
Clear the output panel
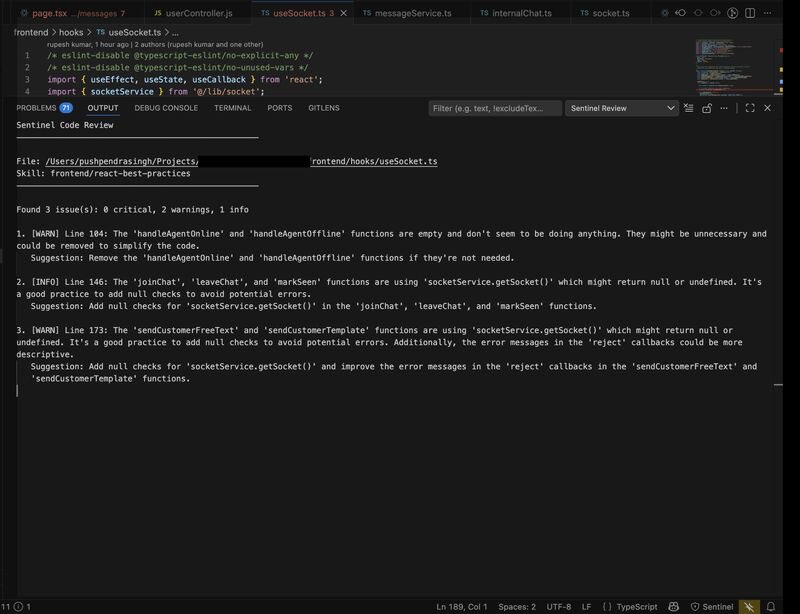[689, 108]
